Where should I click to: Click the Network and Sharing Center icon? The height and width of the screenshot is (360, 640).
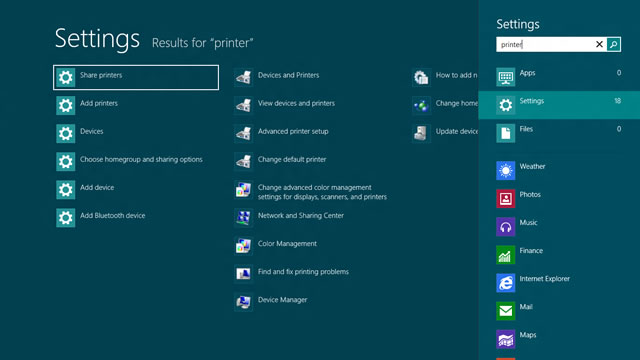[x=243, y=218]
